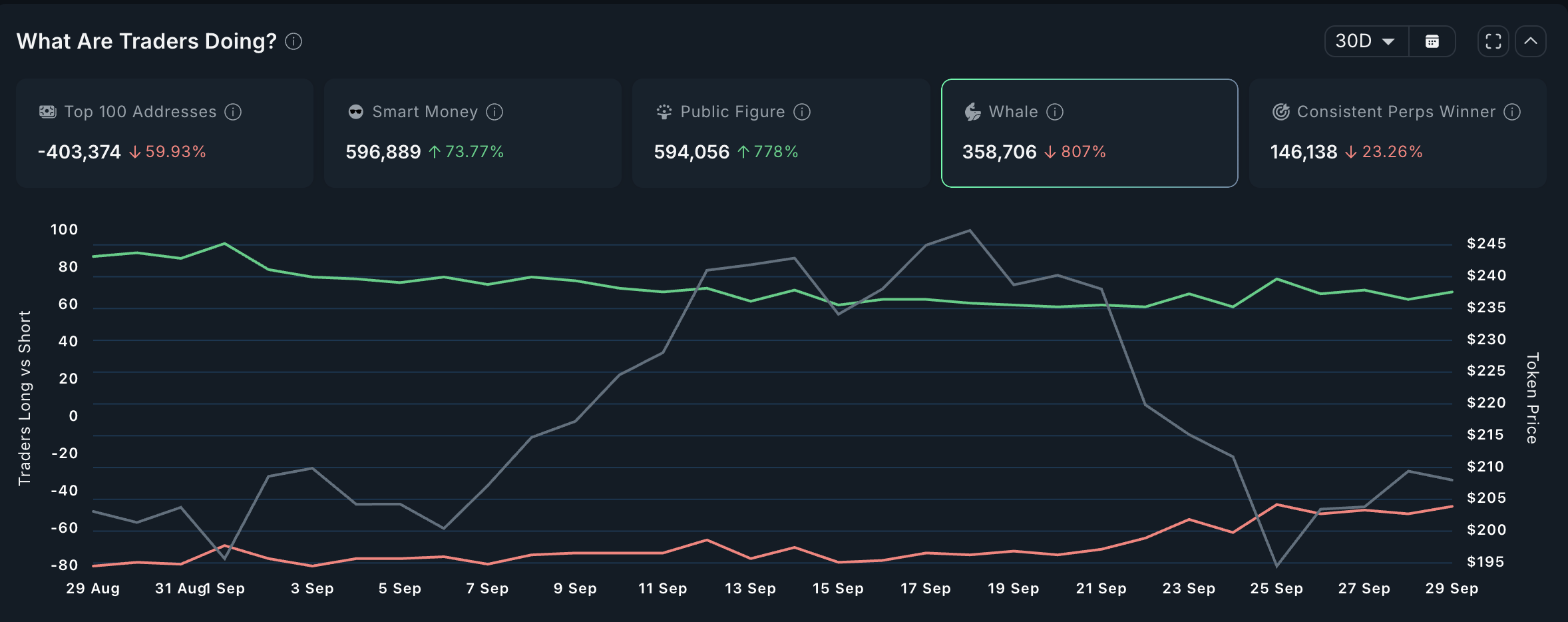The width and height of the screenshot is (1568, 622).
Task: Select the Smart Money card
Action: pos(473,133)
